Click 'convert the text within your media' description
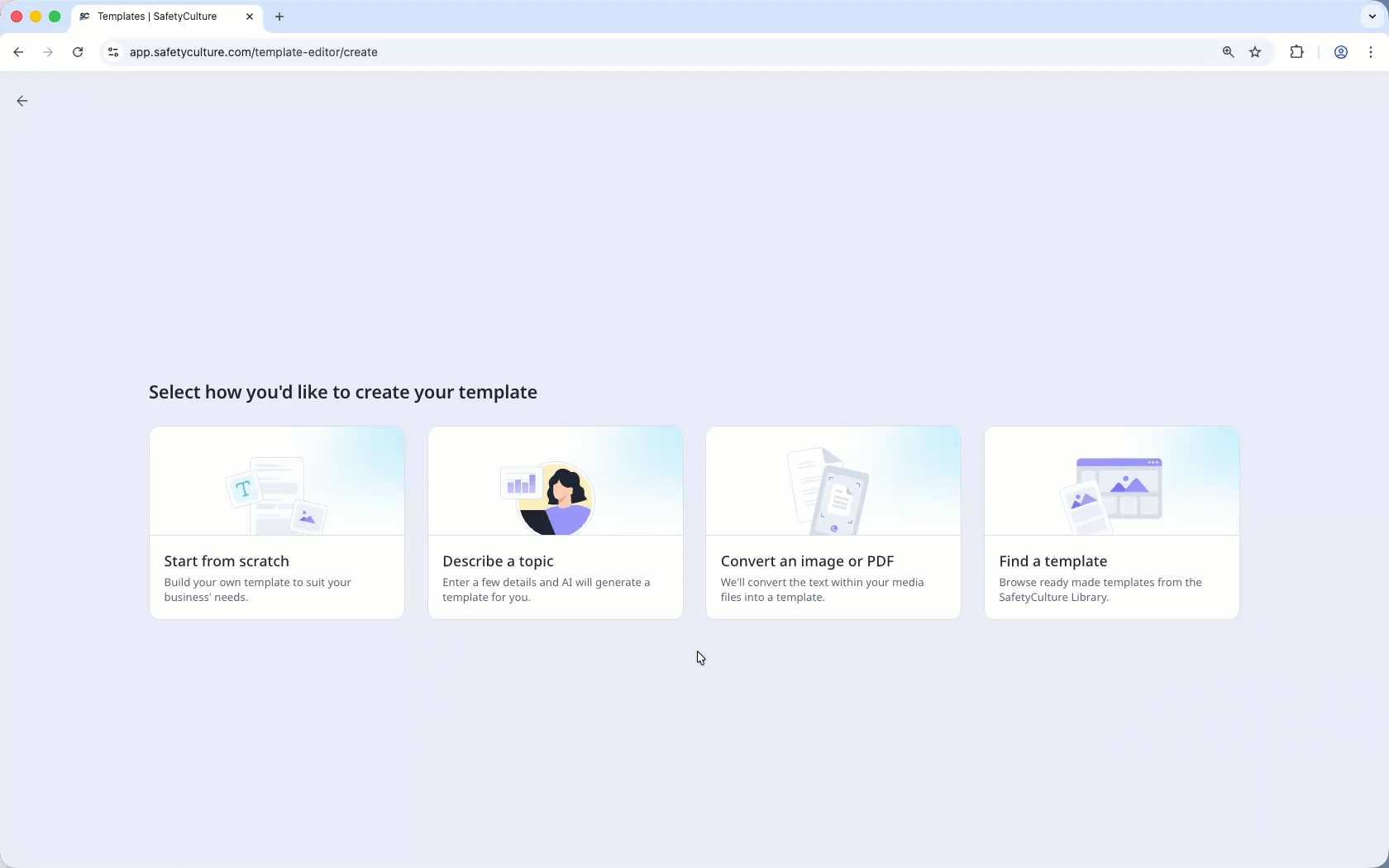This screenshot has width=1389, height=868. (x=822, y=589)
